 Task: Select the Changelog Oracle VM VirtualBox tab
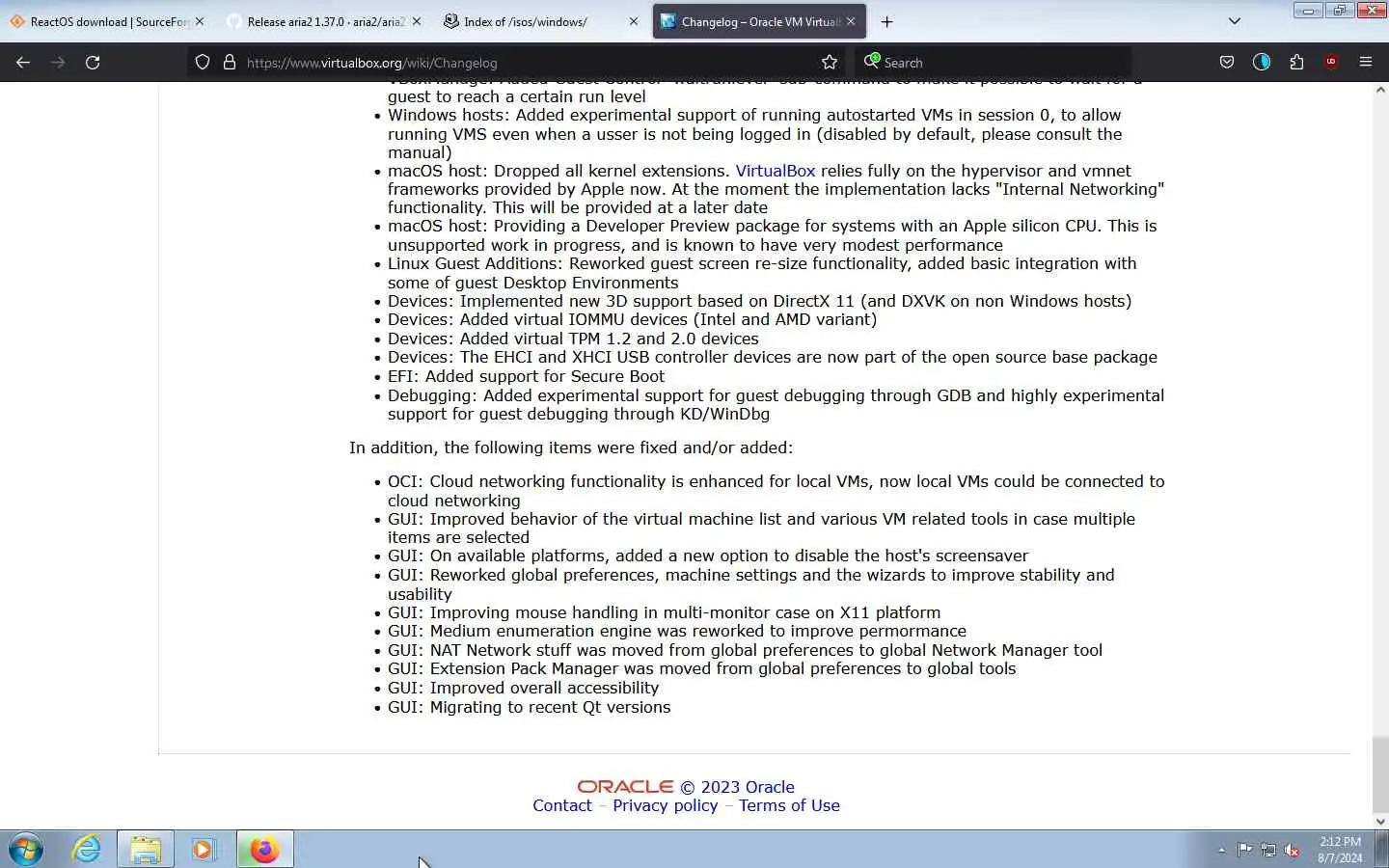pos(759,21)
